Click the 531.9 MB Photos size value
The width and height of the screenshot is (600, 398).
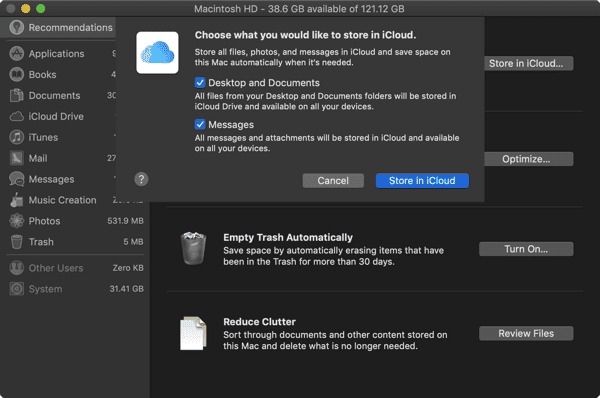click(126, 221)
